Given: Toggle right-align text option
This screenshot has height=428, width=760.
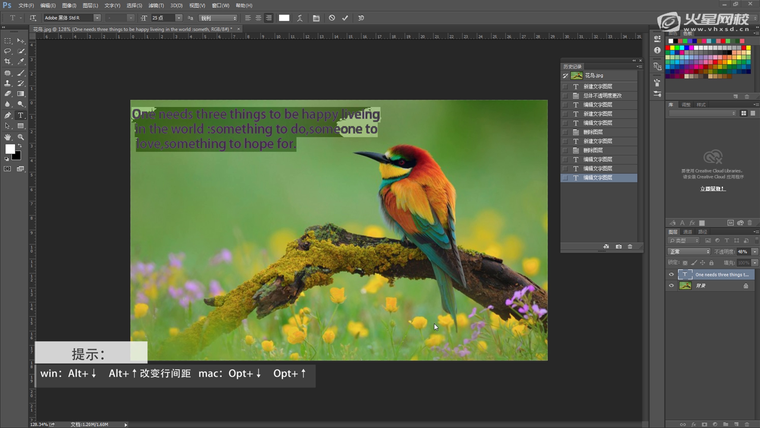Looking at the screenshot, I should (x=267, y=18).
